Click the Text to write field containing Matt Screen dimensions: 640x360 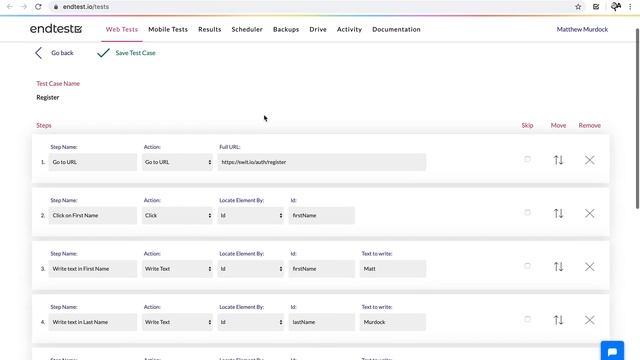point(393,269)
